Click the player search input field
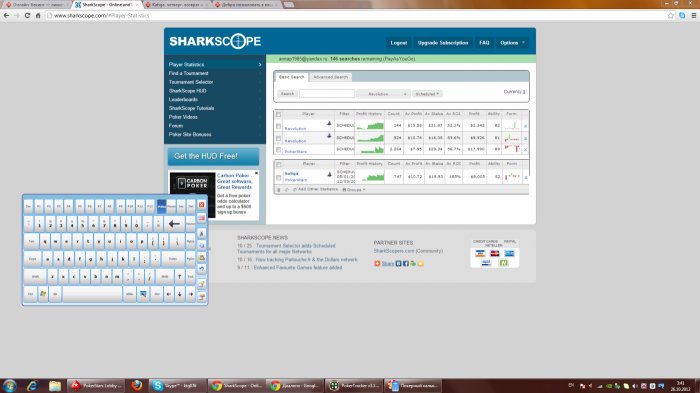 (x=327, y=94)
